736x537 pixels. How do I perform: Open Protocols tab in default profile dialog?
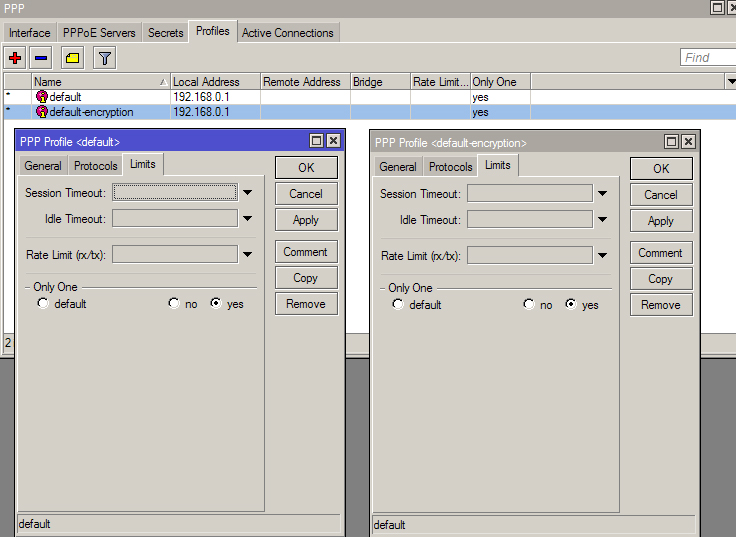click(x=96, y=166)
